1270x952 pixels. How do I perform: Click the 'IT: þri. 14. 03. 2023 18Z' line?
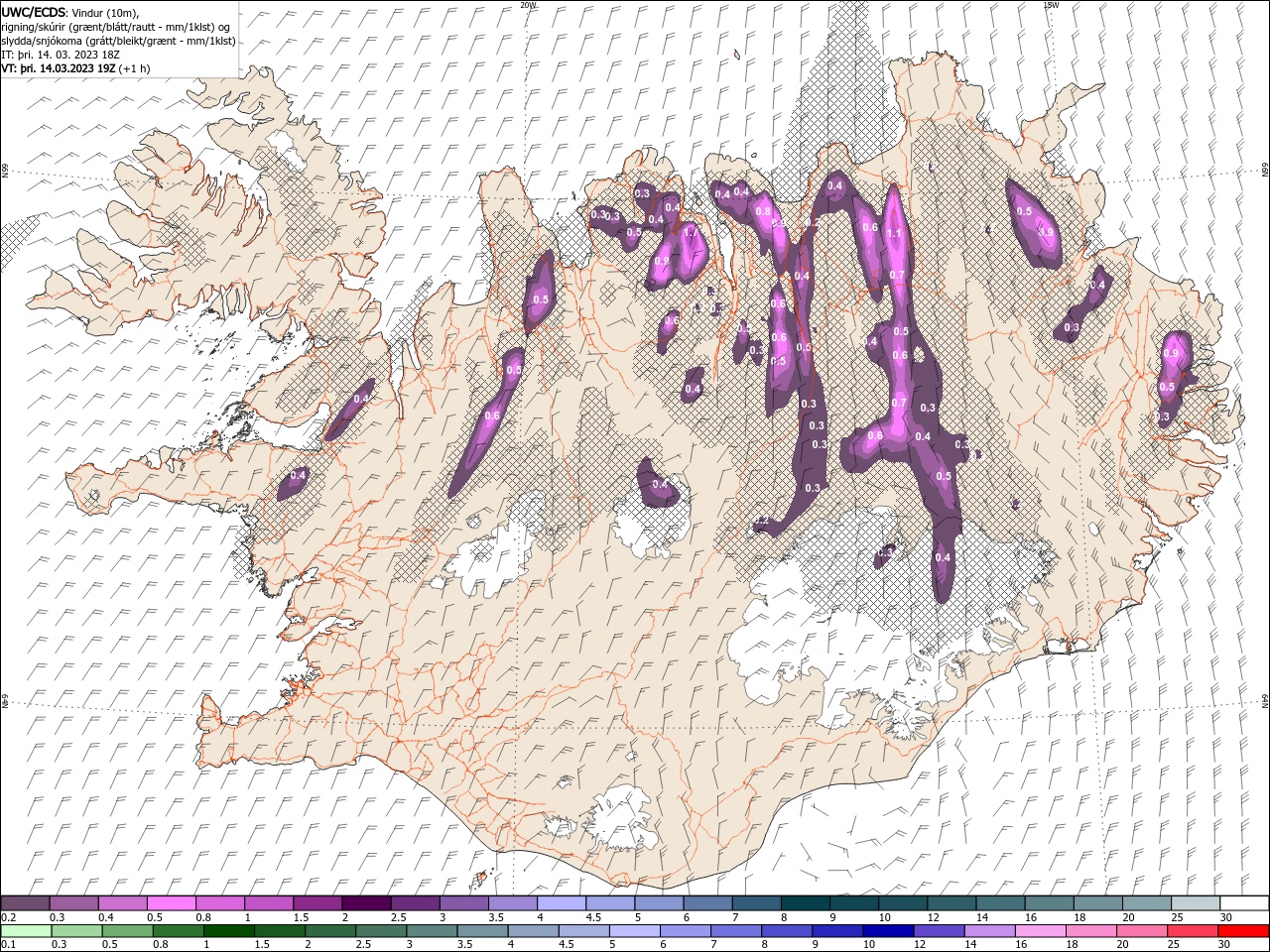click(61, 55)
